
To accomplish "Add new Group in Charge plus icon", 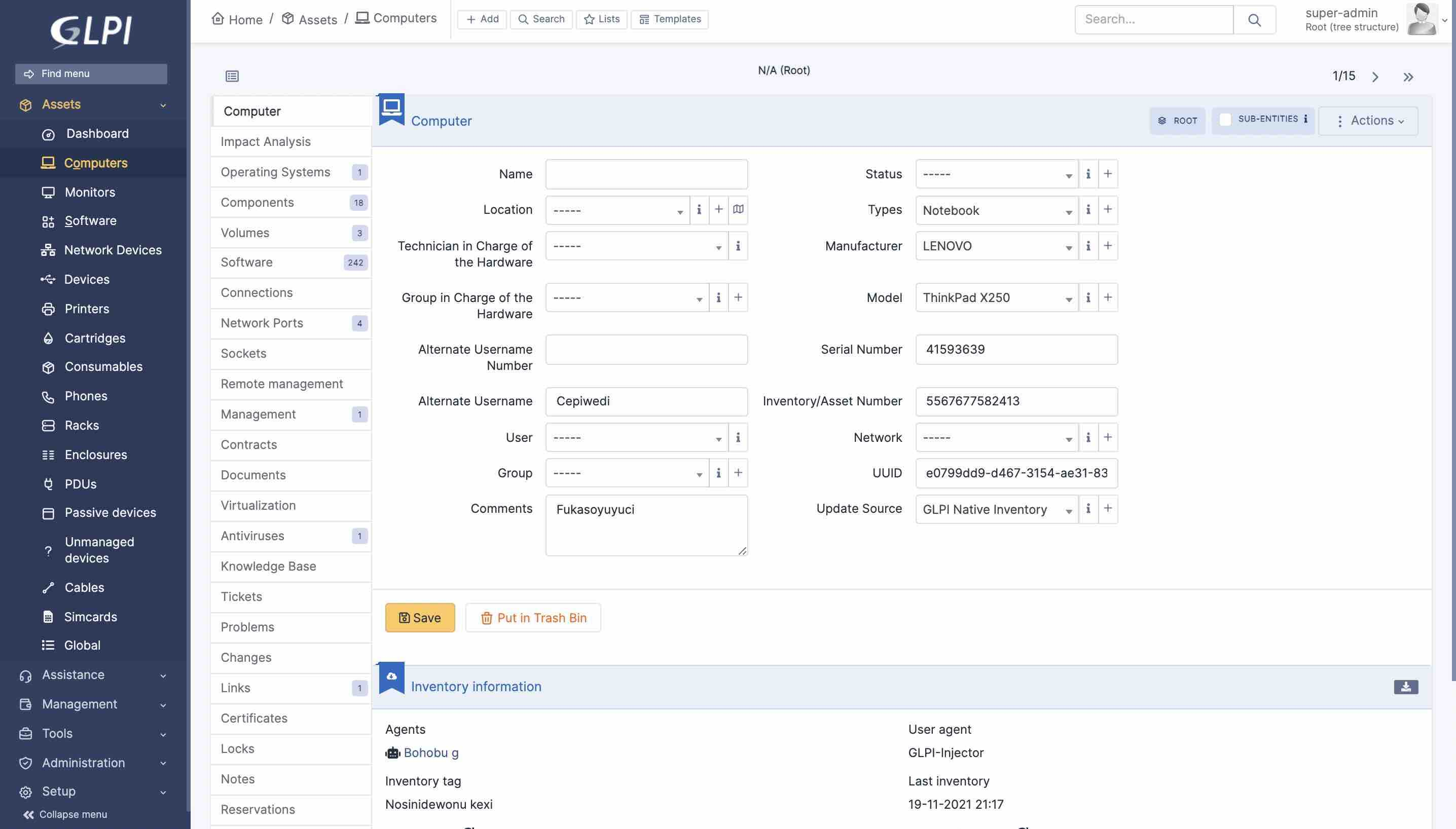I will [x=738, y=297].
